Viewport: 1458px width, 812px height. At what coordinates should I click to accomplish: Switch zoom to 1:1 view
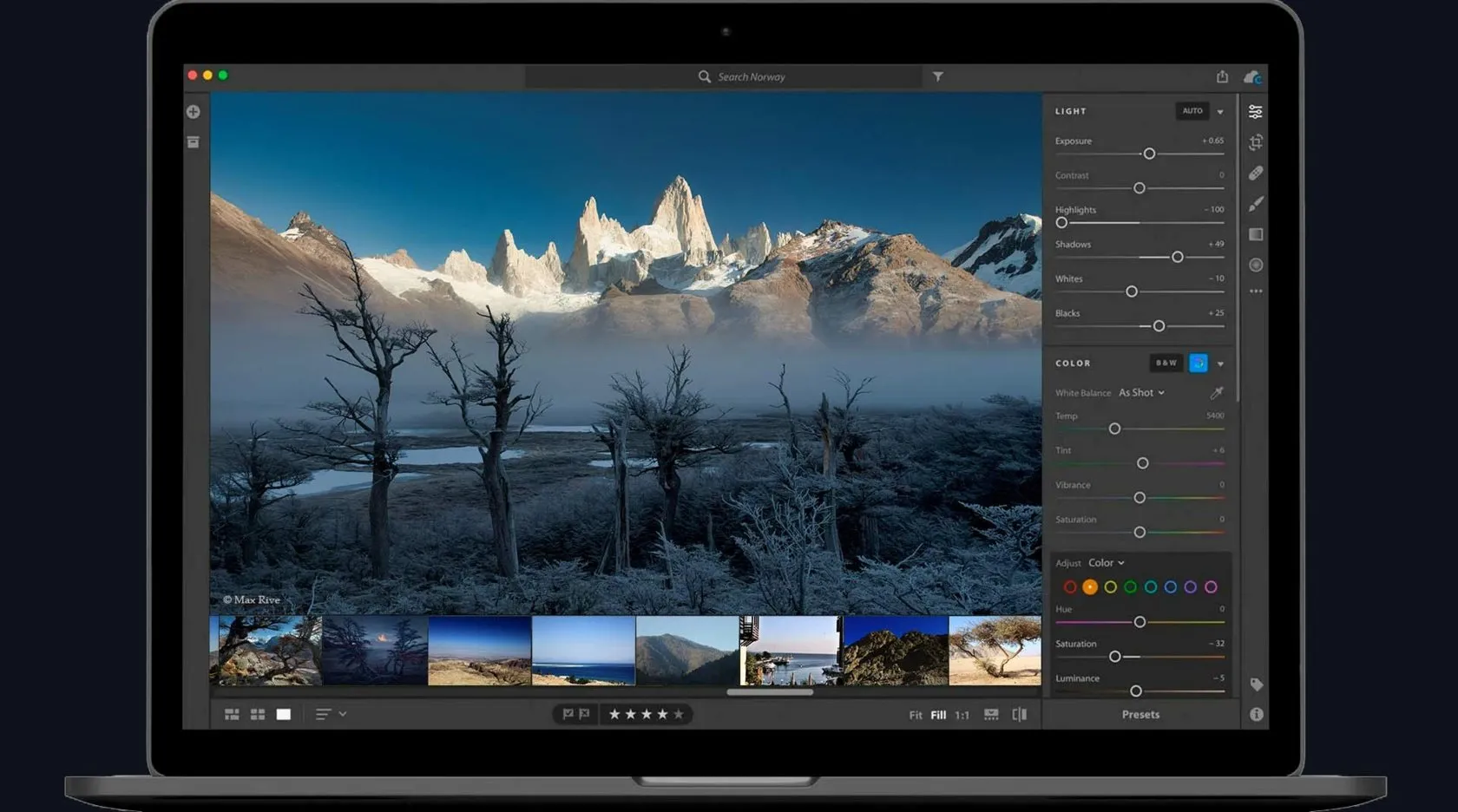[x=962, y=715]
